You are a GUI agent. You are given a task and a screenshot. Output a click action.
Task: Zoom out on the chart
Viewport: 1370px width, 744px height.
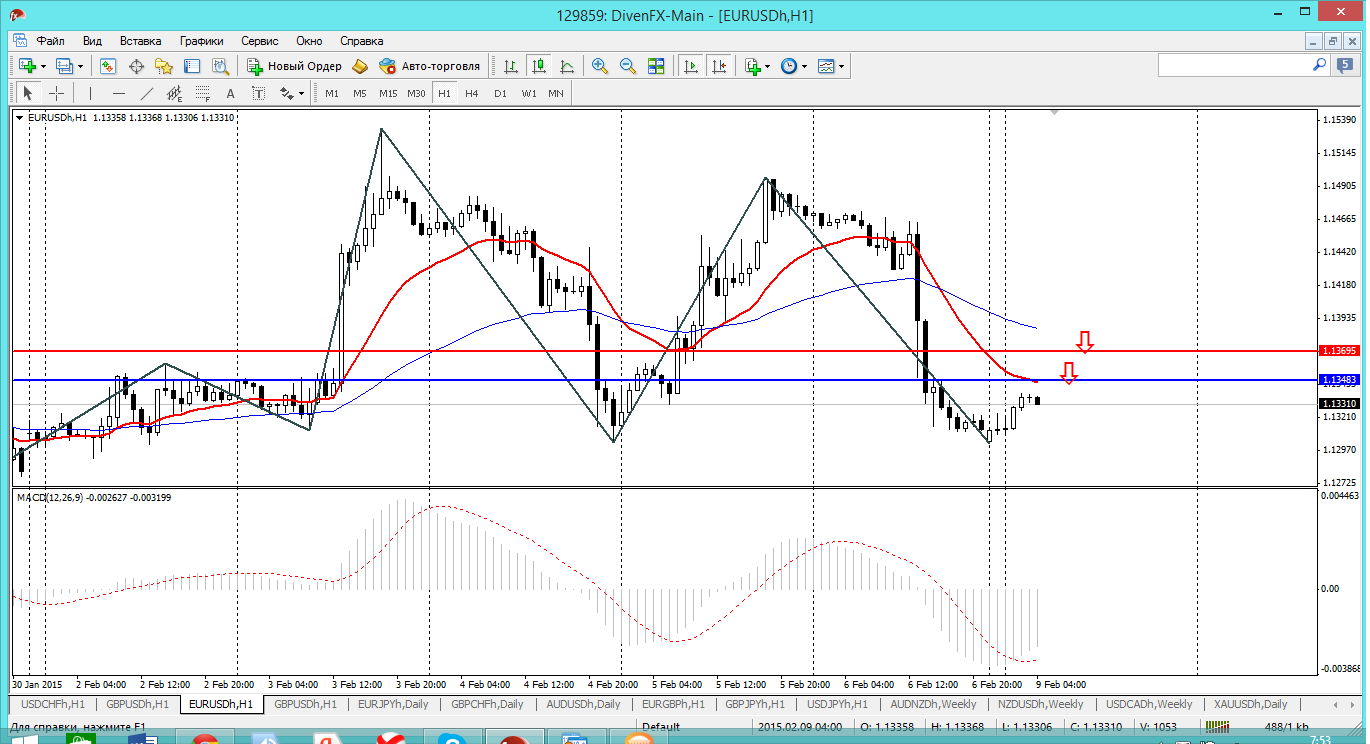[628, 66]
